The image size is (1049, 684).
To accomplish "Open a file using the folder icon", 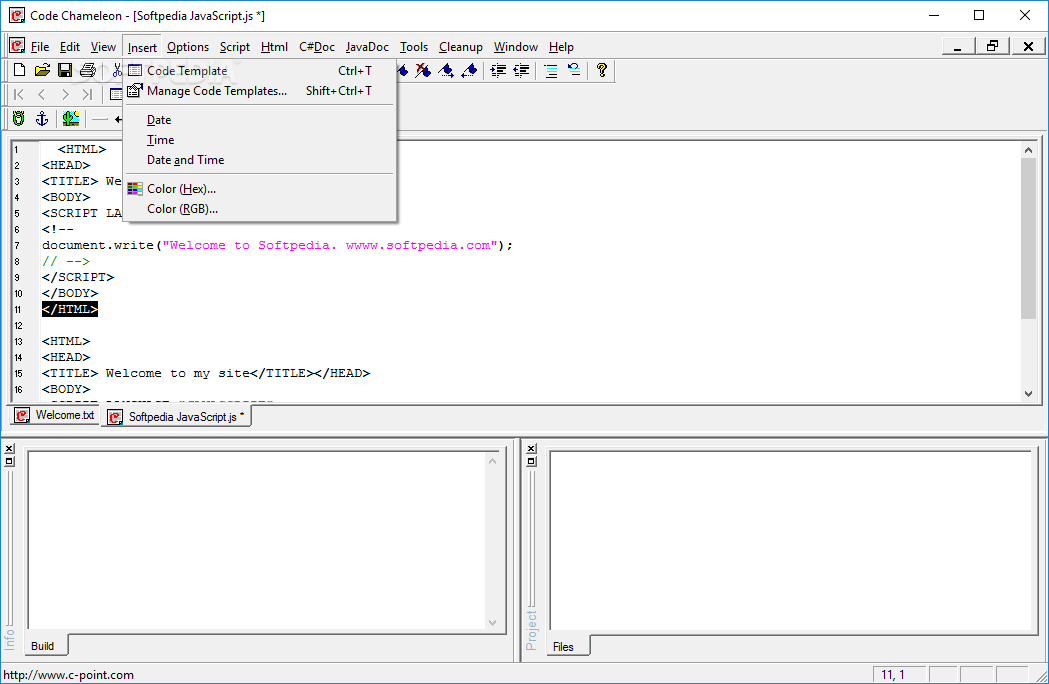I will [x=42, y=70].
